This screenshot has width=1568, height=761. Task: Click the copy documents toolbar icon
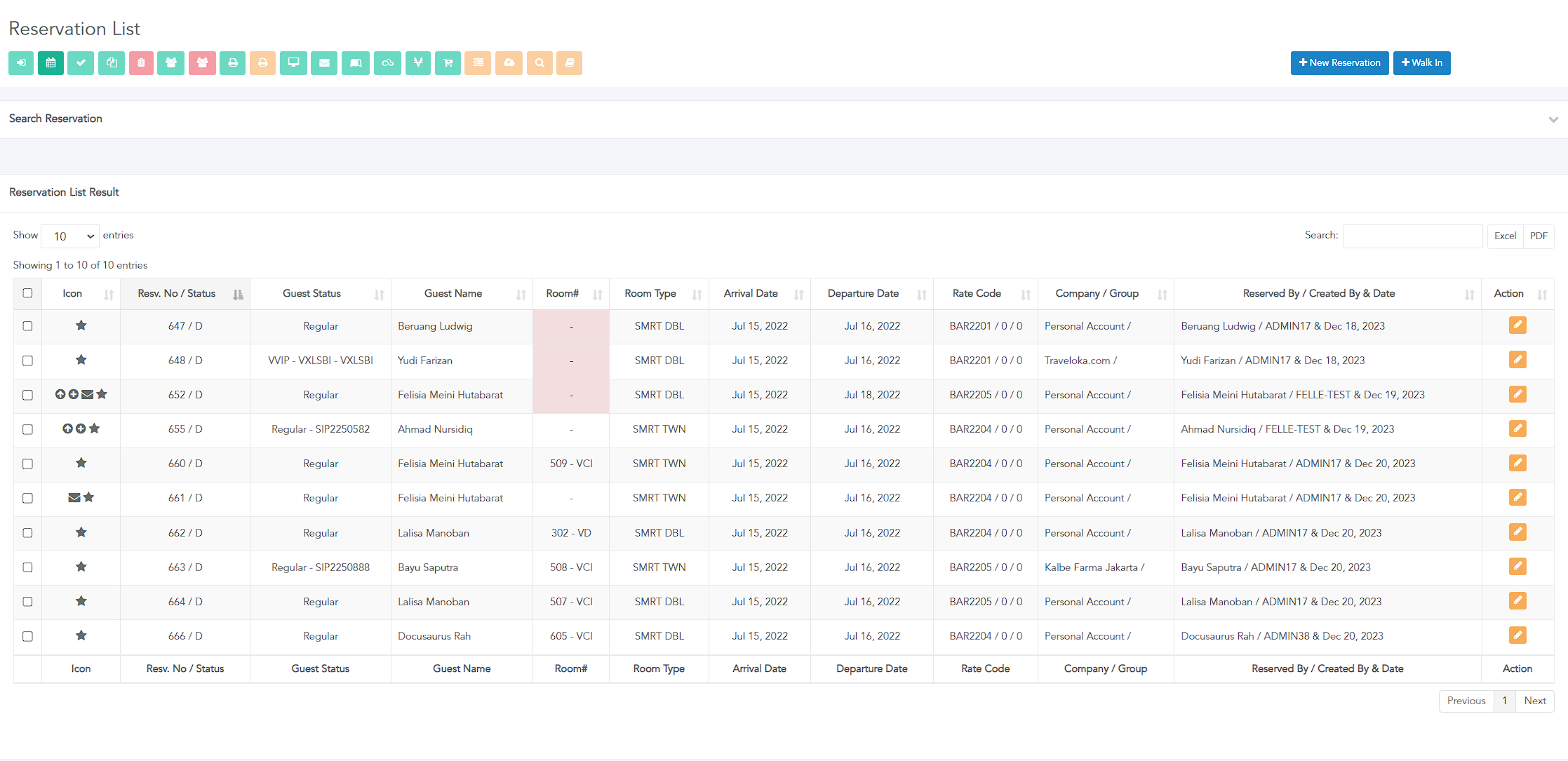tap(112, 63)
